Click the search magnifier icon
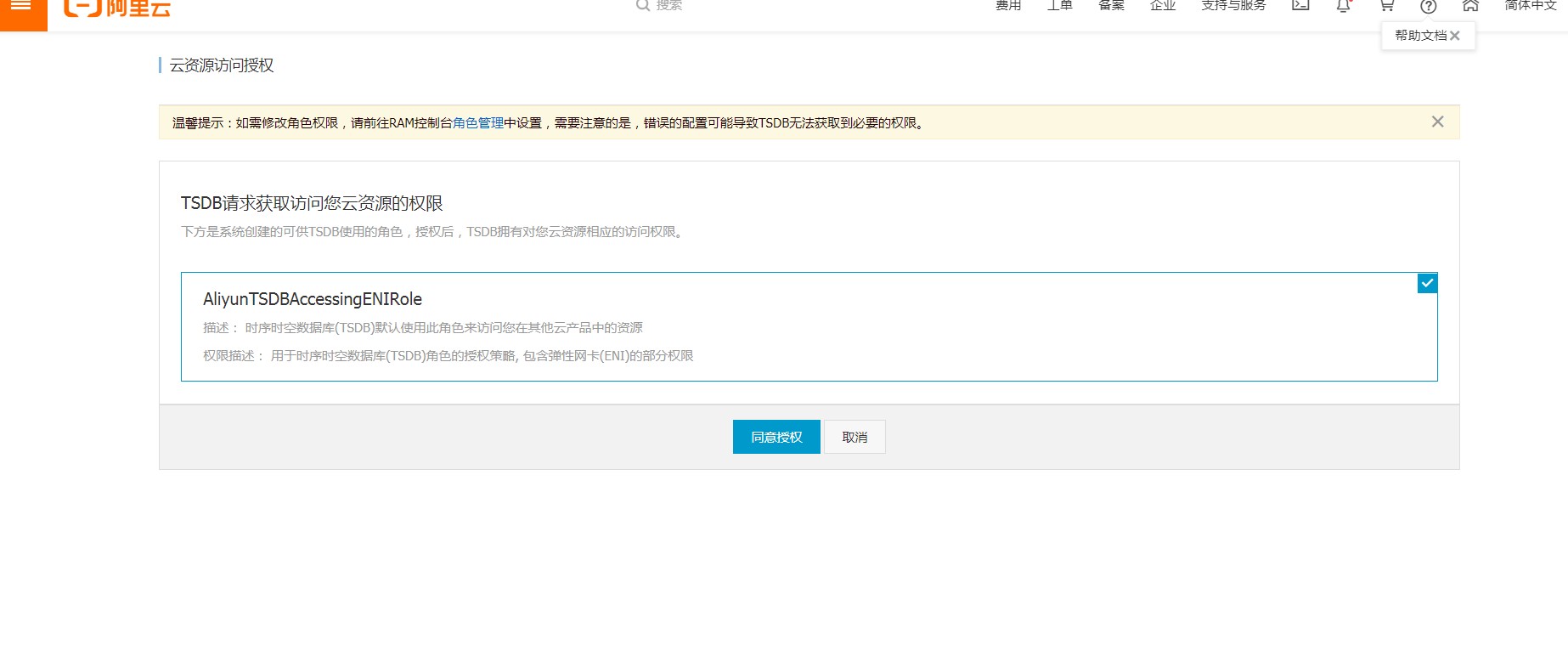This screenshot has height=645, width=1568. click(643, 5)
